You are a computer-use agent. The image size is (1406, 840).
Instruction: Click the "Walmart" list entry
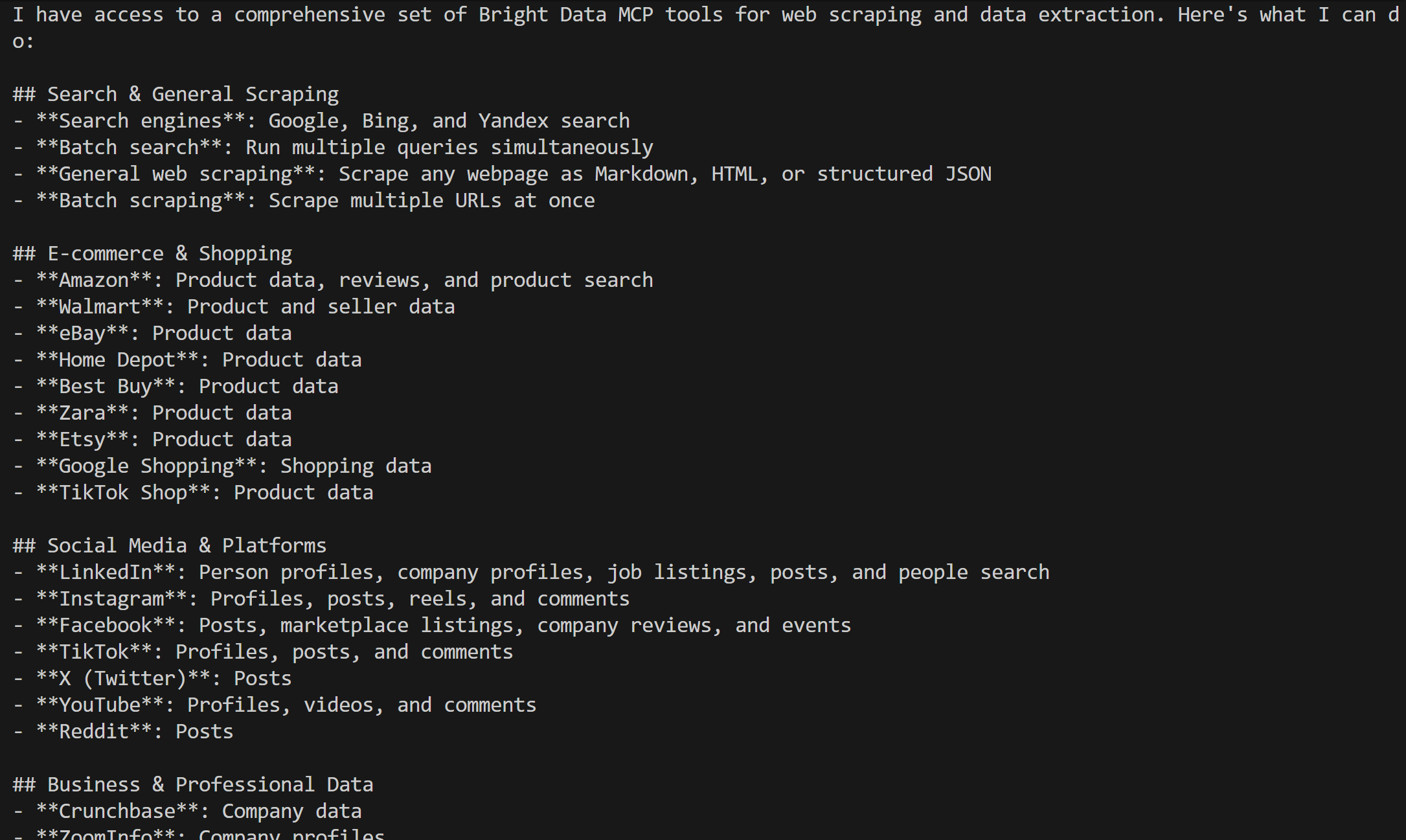(100, 307)
